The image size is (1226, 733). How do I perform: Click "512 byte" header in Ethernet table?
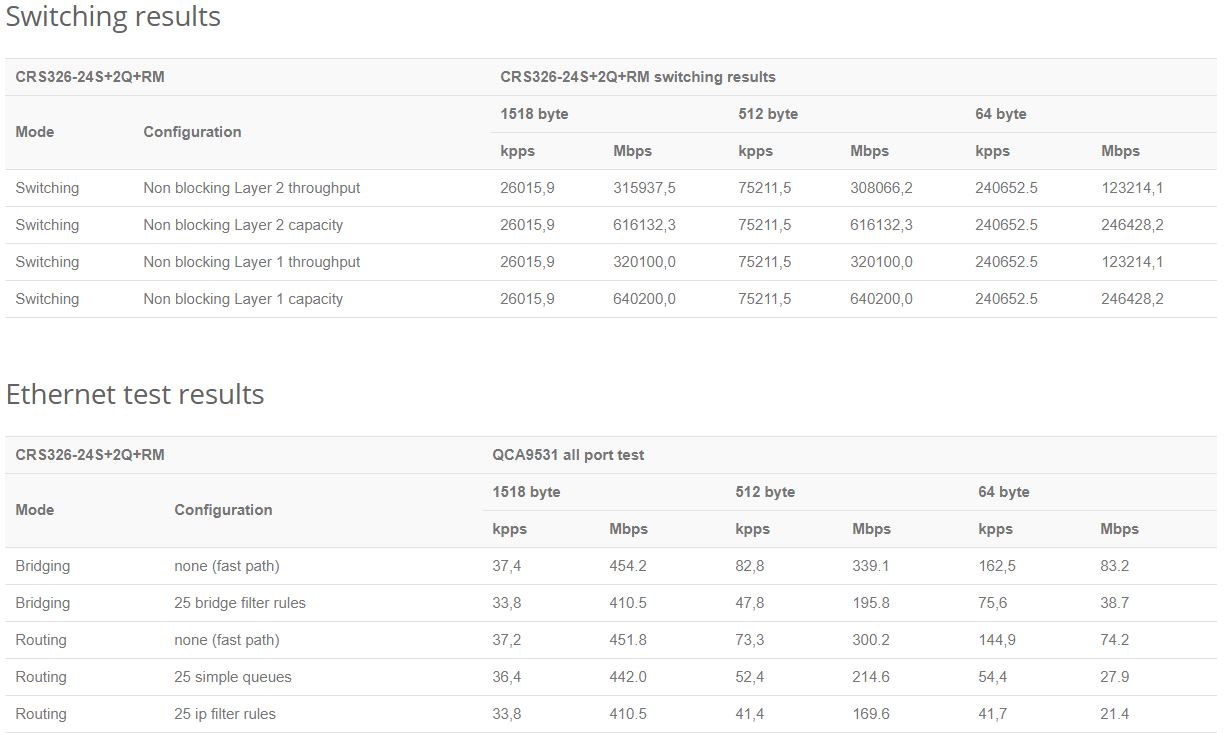click(x=765, y=492)
